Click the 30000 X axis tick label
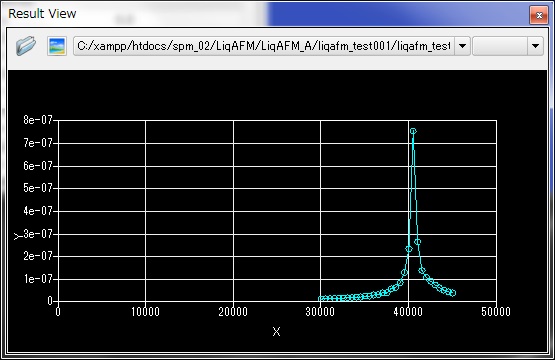 tap(320, 312)
